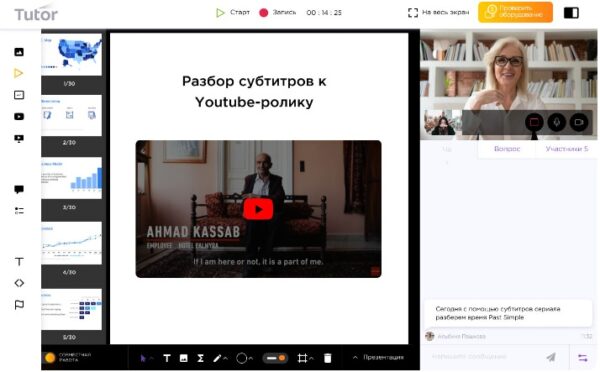Screen dimensions: 600x372
Task: Send chat message with paper plane icon
Action: tap(551, 357)
